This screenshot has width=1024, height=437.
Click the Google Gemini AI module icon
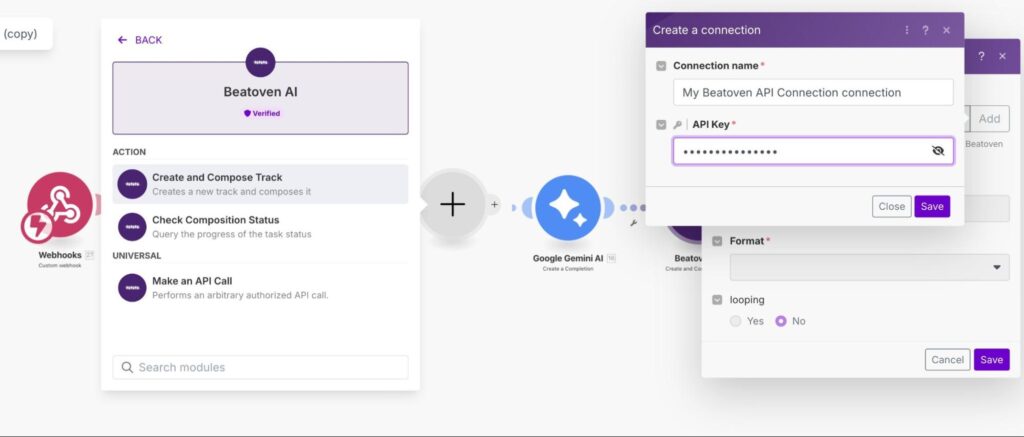pos(568,208)
